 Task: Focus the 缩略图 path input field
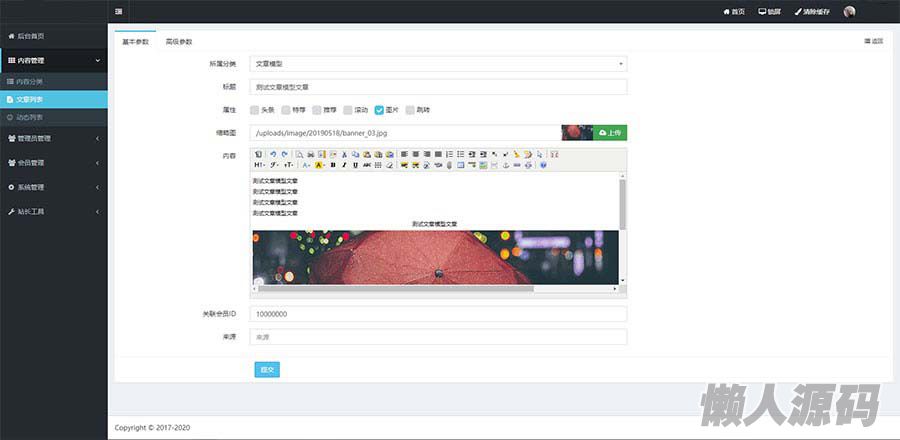point(405,133)
